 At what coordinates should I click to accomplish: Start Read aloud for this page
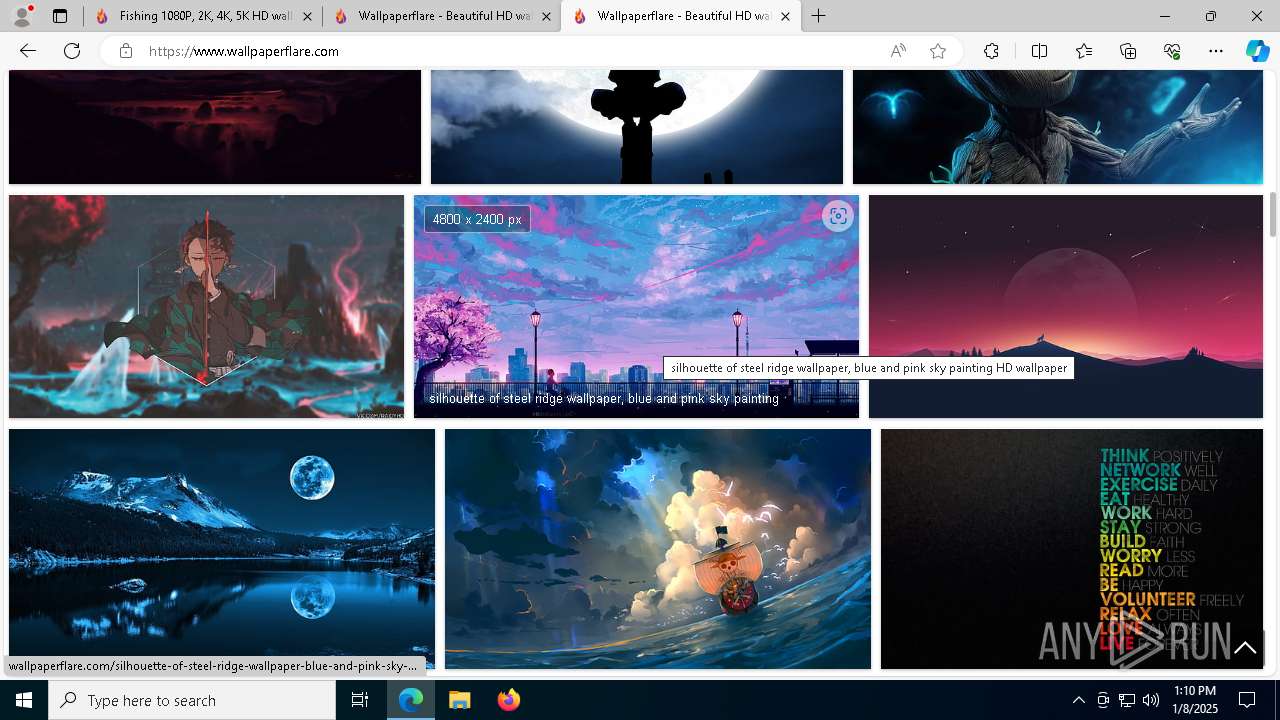click(898, 51)
